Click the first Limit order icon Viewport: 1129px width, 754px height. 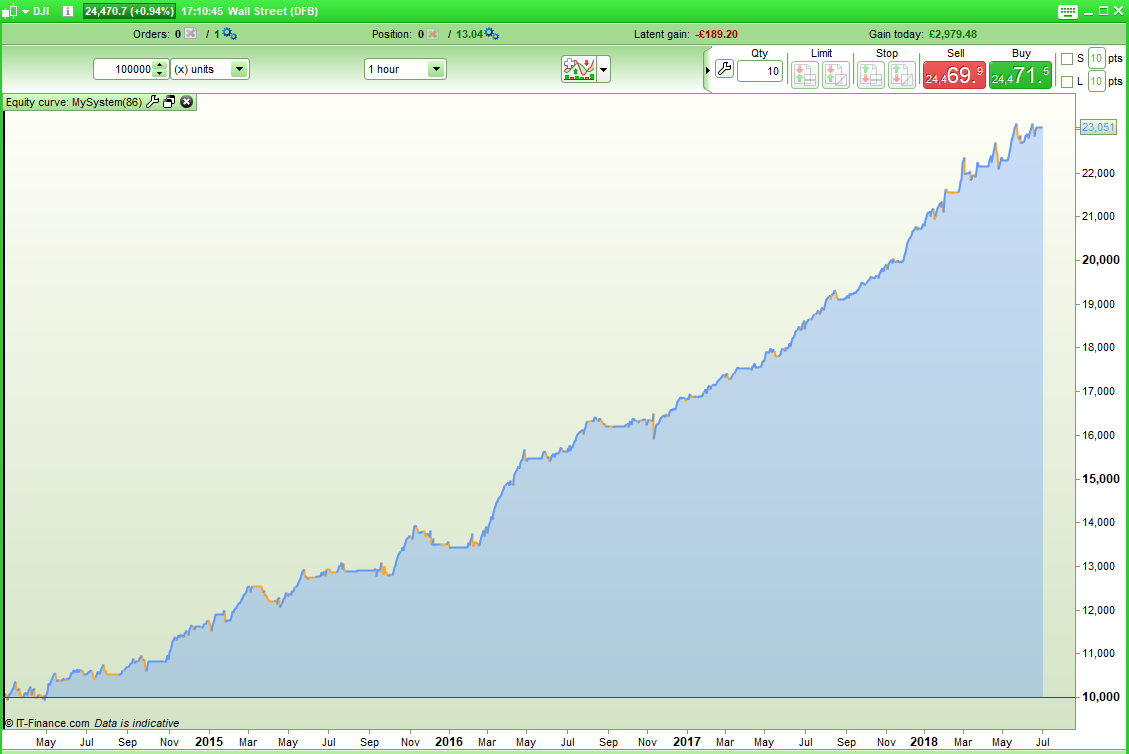point(804,74)
